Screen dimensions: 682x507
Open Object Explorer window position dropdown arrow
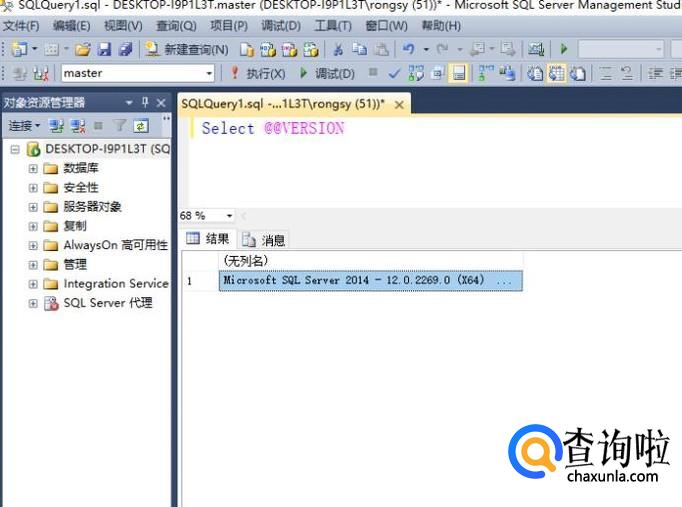pyautogui.click(x=129, y=103)
